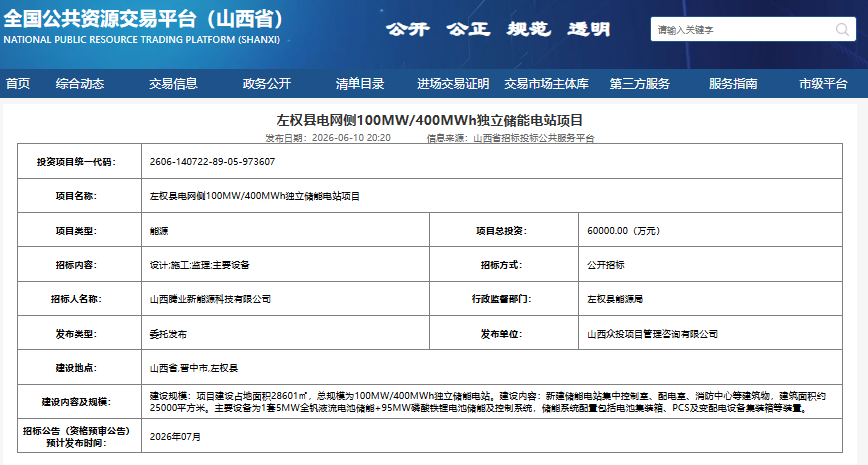
Task: Select the project type value 能源
Action: (159, 231)
